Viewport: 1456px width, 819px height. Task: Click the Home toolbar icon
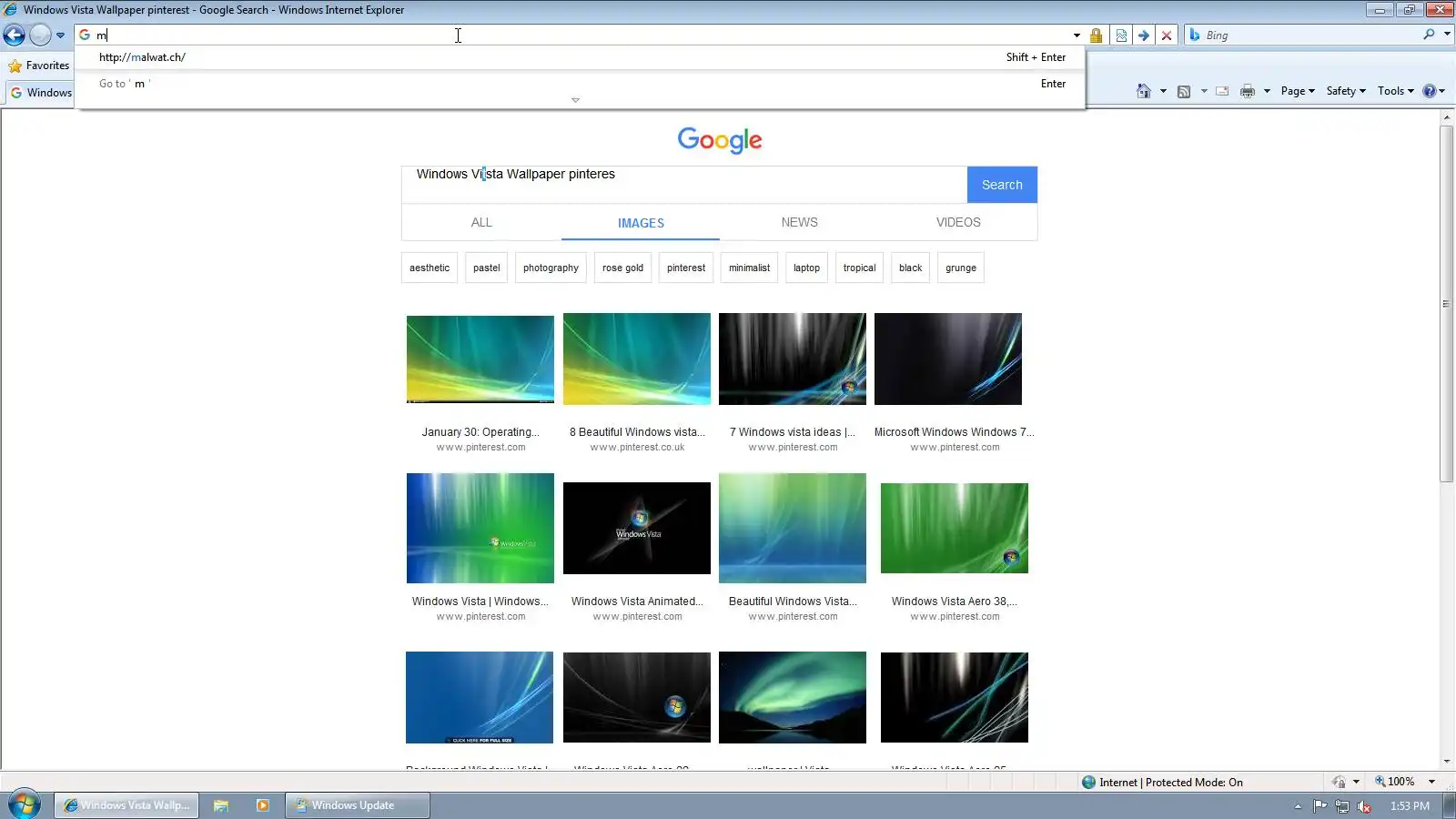coord(1144,91)
